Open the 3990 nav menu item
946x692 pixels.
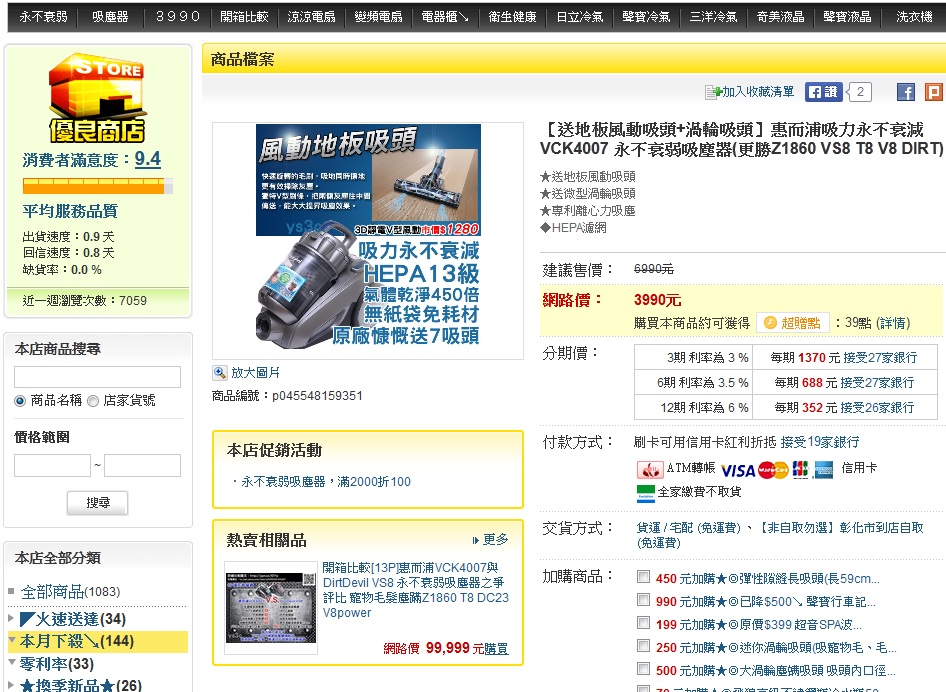pyautogui.click(x=177, y=17)
